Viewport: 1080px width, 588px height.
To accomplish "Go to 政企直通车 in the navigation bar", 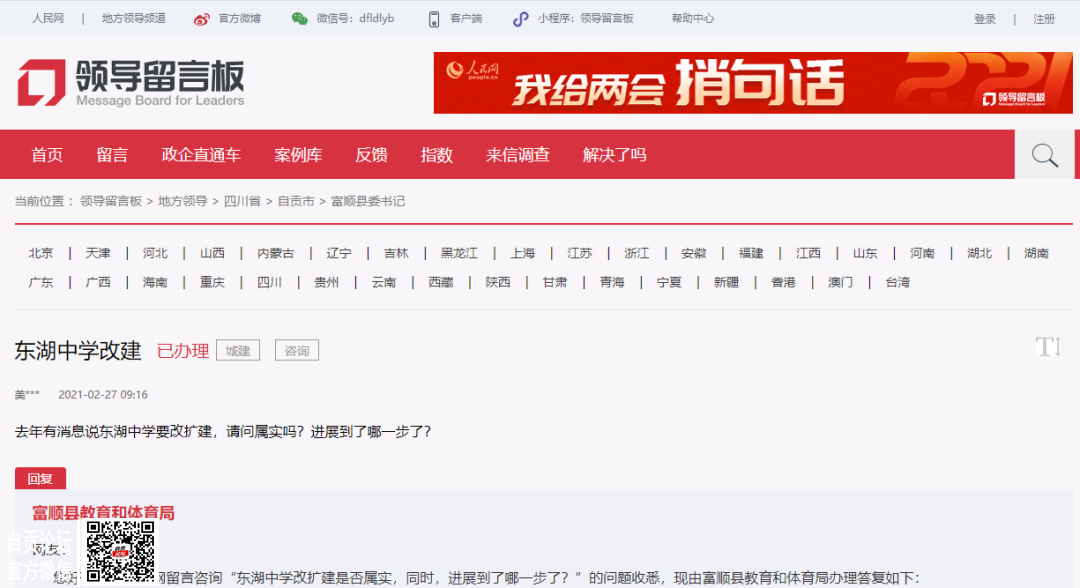I will tap(201, 155).
